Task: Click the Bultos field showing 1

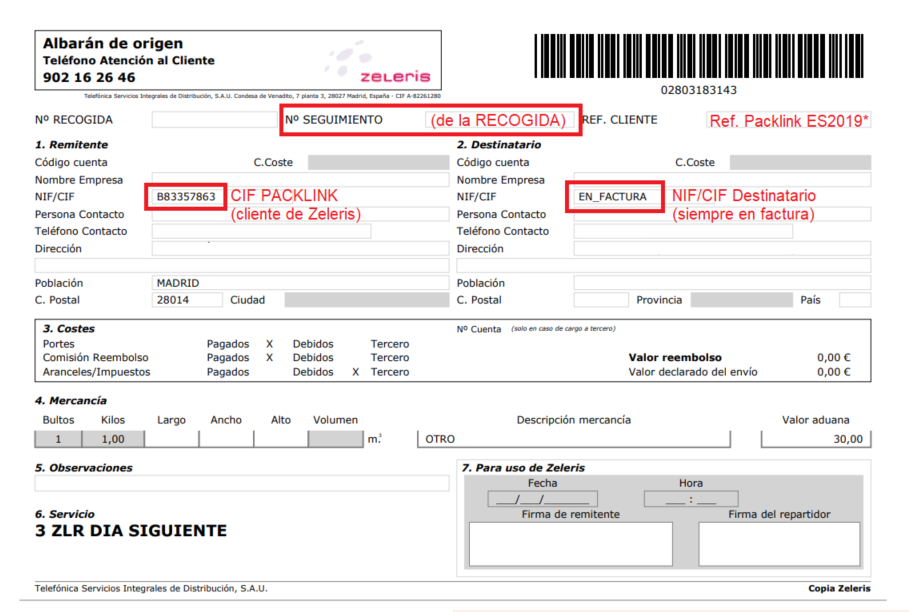Action: coord(58,439)
